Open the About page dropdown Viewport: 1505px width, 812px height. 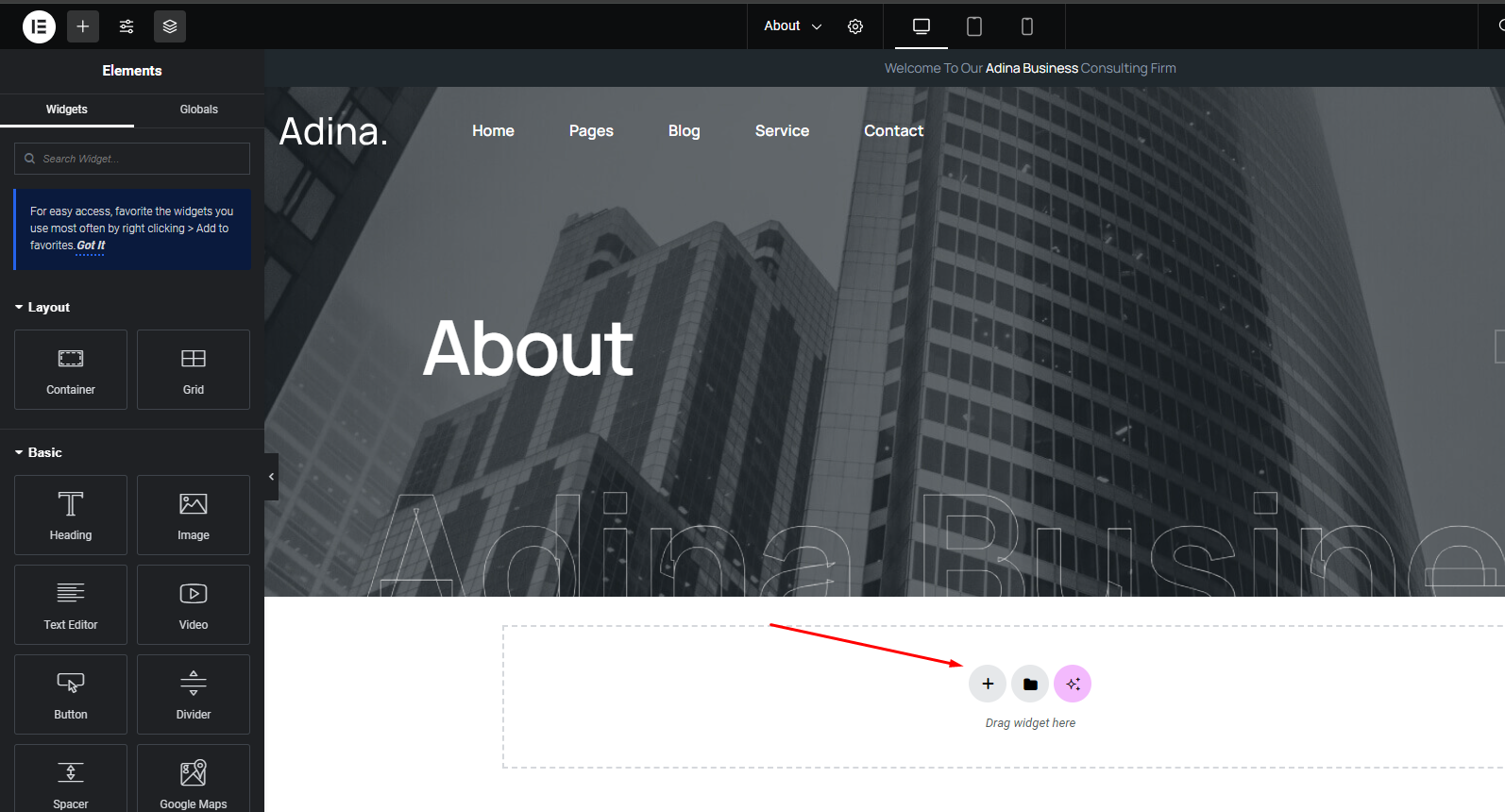793,26
